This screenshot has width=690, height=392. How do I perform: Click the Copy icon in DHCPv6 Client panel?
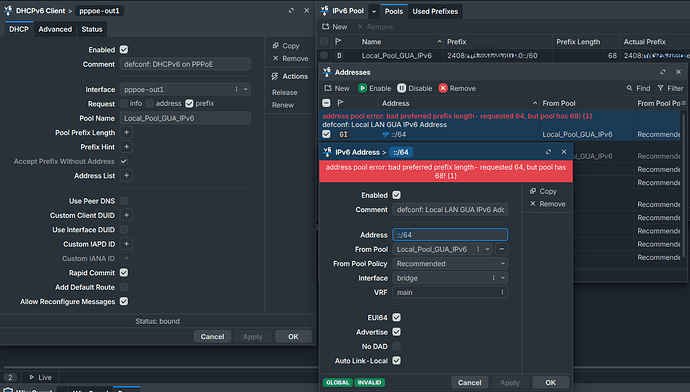[276, 45]
